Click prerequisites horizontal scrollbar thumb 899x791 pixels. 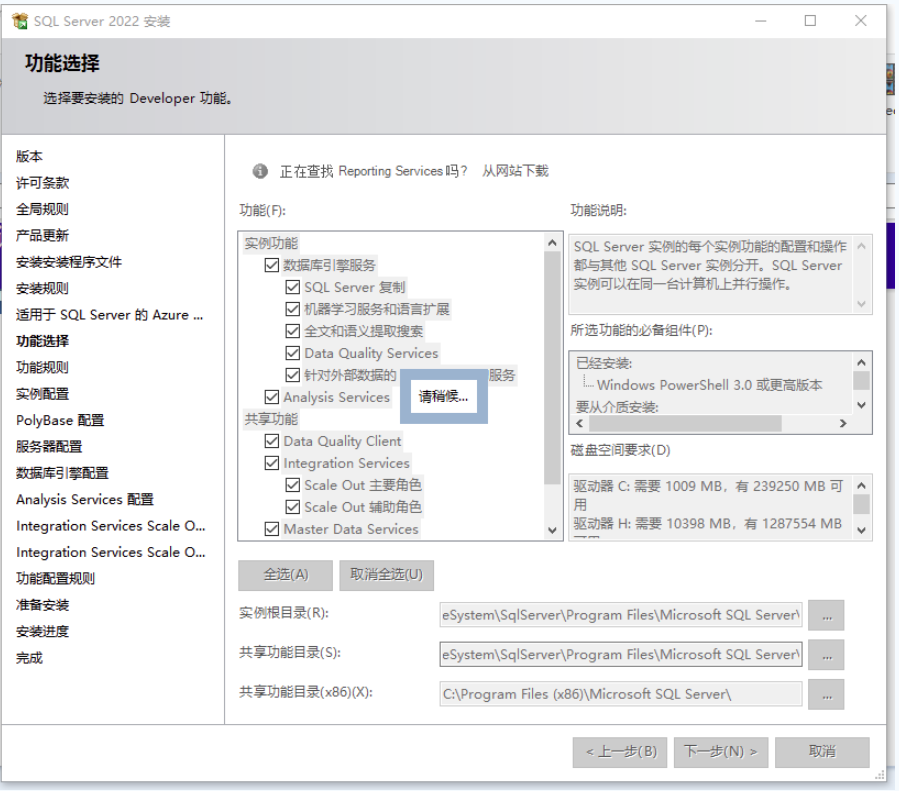coord(685,424)
